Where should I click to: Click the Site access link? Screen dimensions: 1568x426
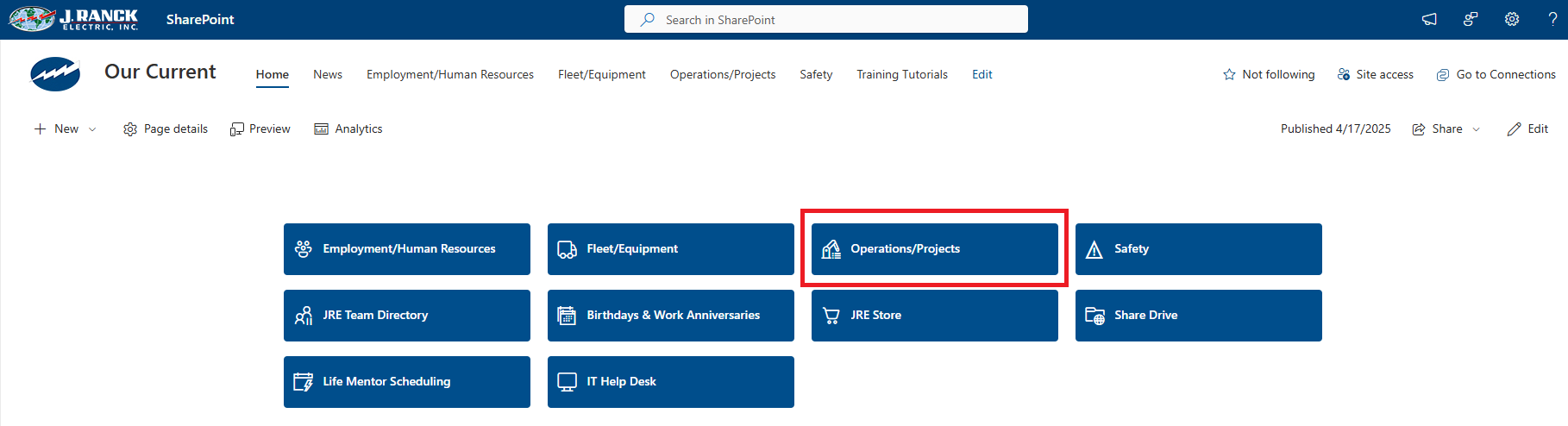coord(1375,74)
